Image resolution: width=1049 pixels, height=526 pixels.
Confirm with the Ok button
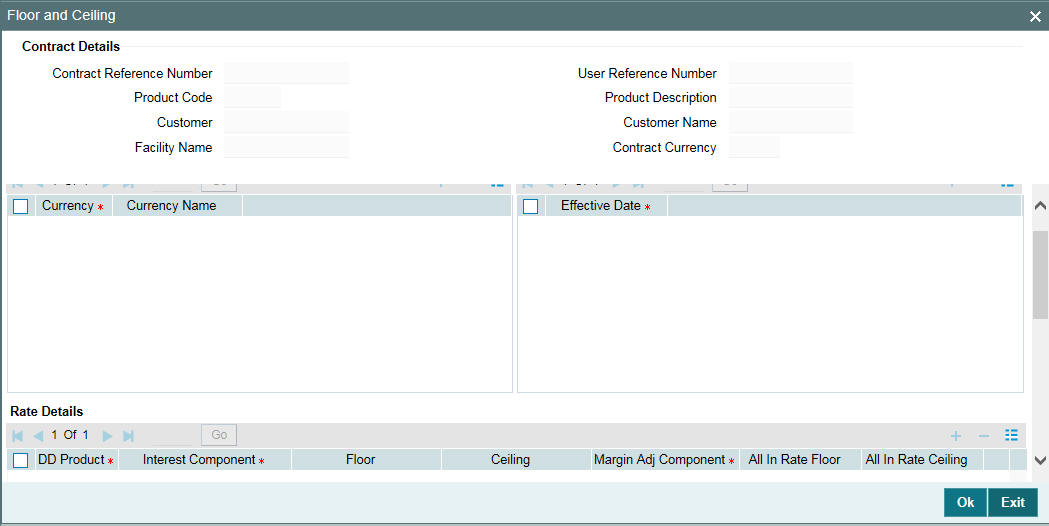[x=965, y=503]
